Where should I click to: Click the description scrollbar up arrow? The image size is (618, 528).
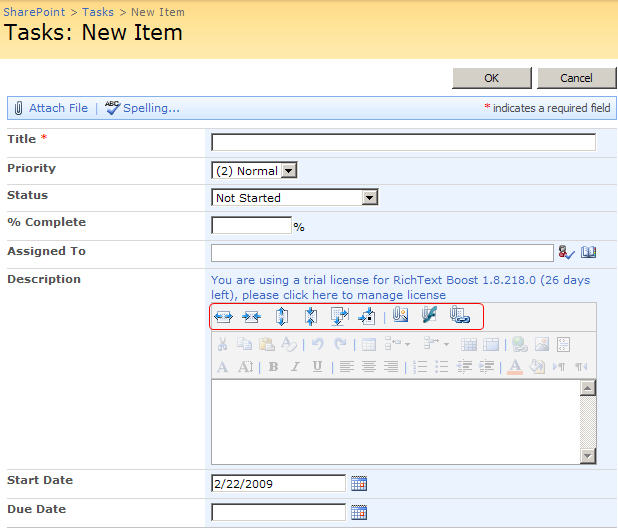tap(588, 388)
